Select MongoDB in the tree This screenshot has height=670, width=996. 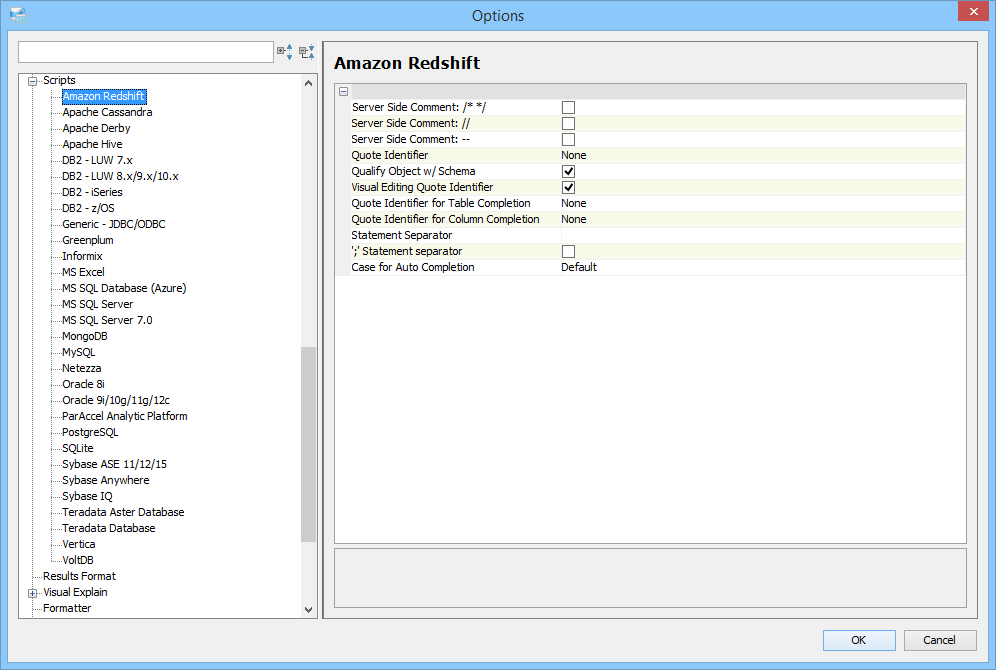(84, 336)
